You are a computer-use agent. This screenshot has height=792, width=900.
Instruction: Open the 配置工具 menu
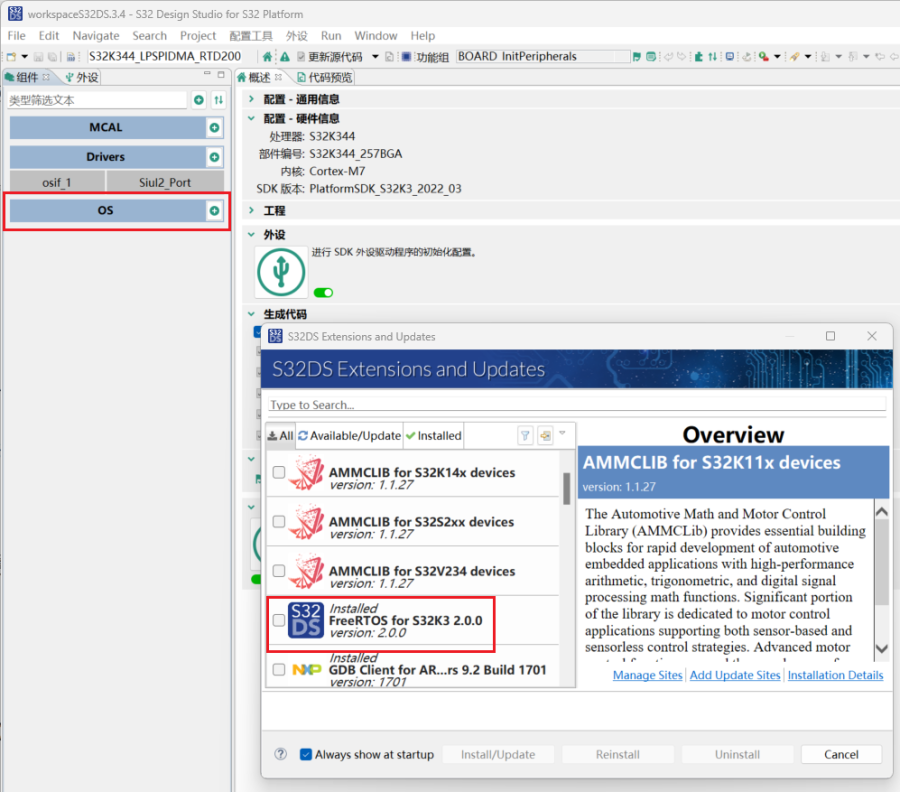tap(251, 36)
